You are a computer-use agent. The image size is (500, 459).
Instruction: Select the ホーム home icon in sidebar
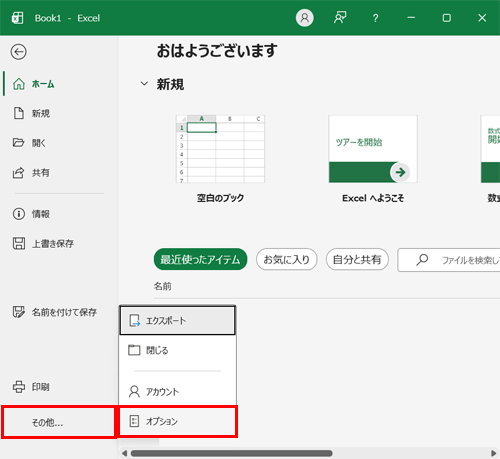19,84
